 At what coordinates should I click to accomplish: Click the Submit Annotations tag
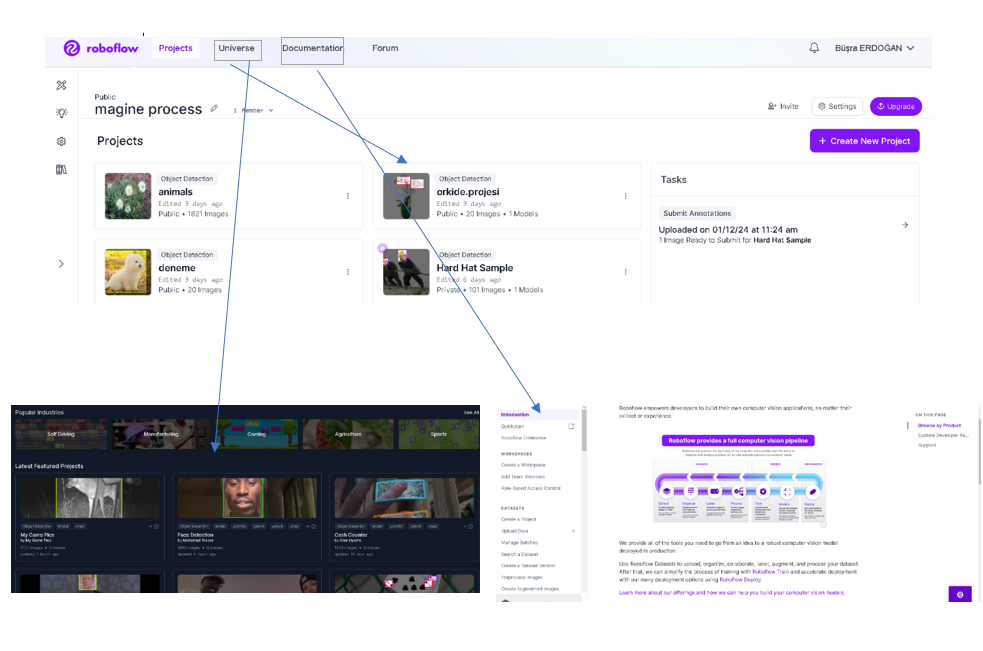tap(697, 213)
